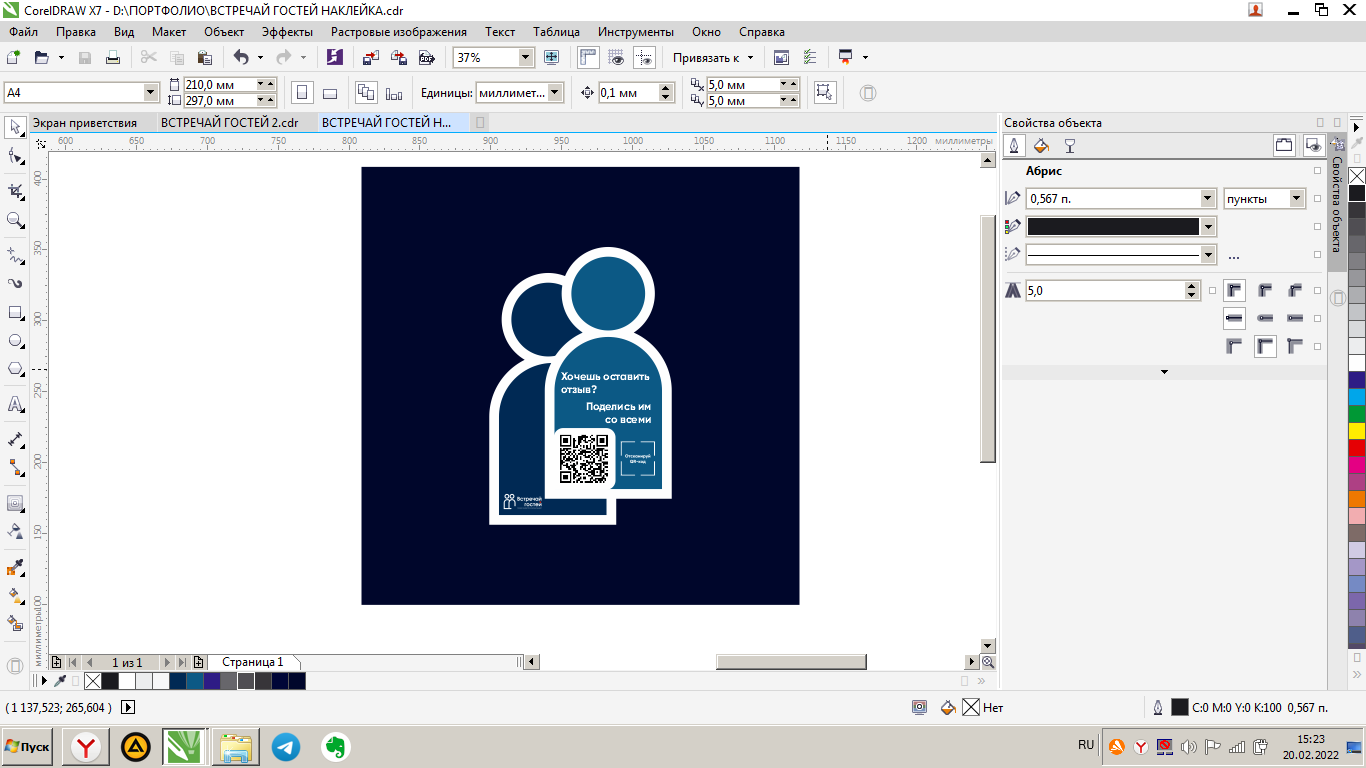1366x768 pixels.
Task: Open the zoom level 37% dropdown
Action: tap(526, 58)
